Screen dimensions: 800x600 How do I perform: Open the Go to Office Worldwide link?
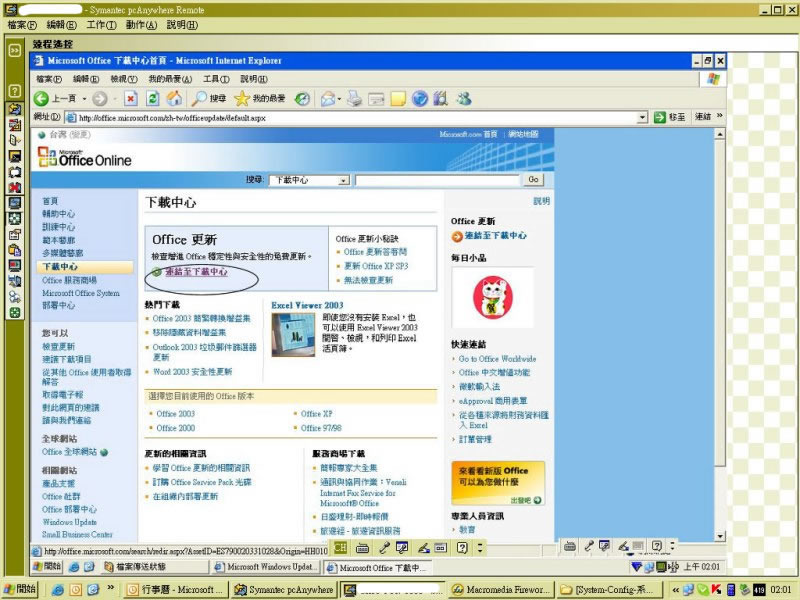[x=497, y=359]
